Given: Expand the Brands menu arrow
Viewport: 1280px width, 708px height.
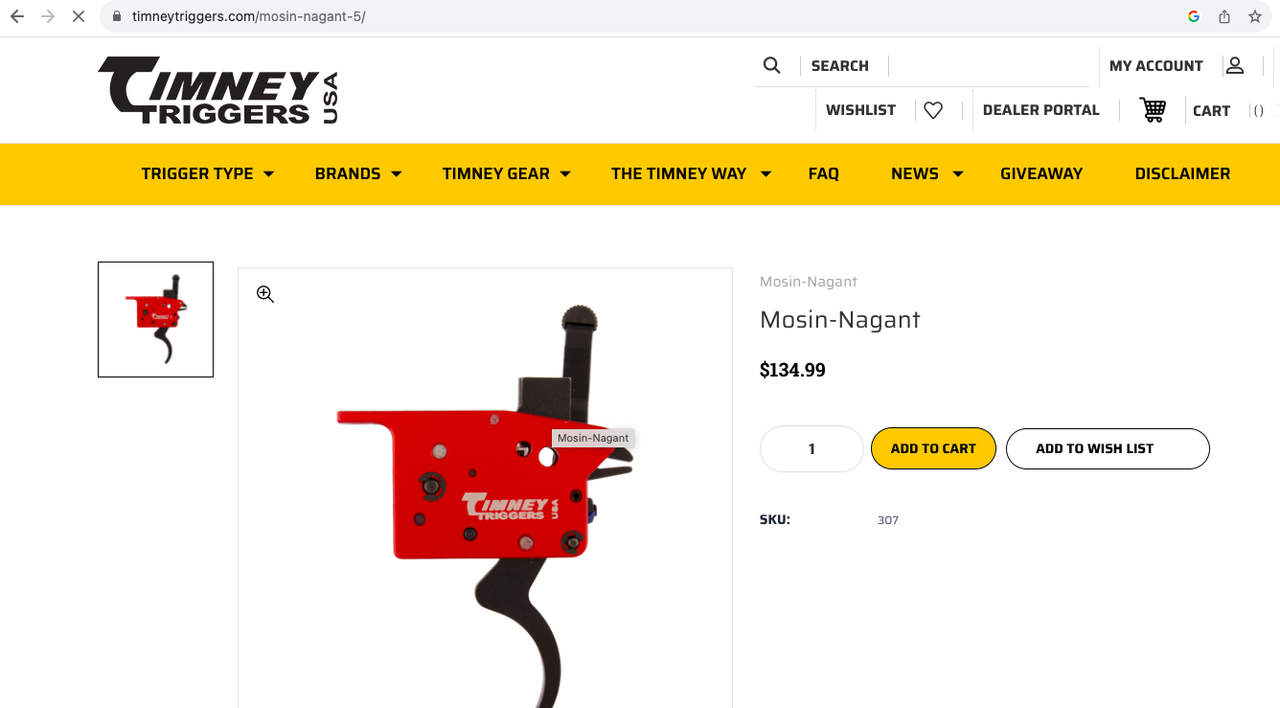Looking at the screenshot, I should point(396,174).
